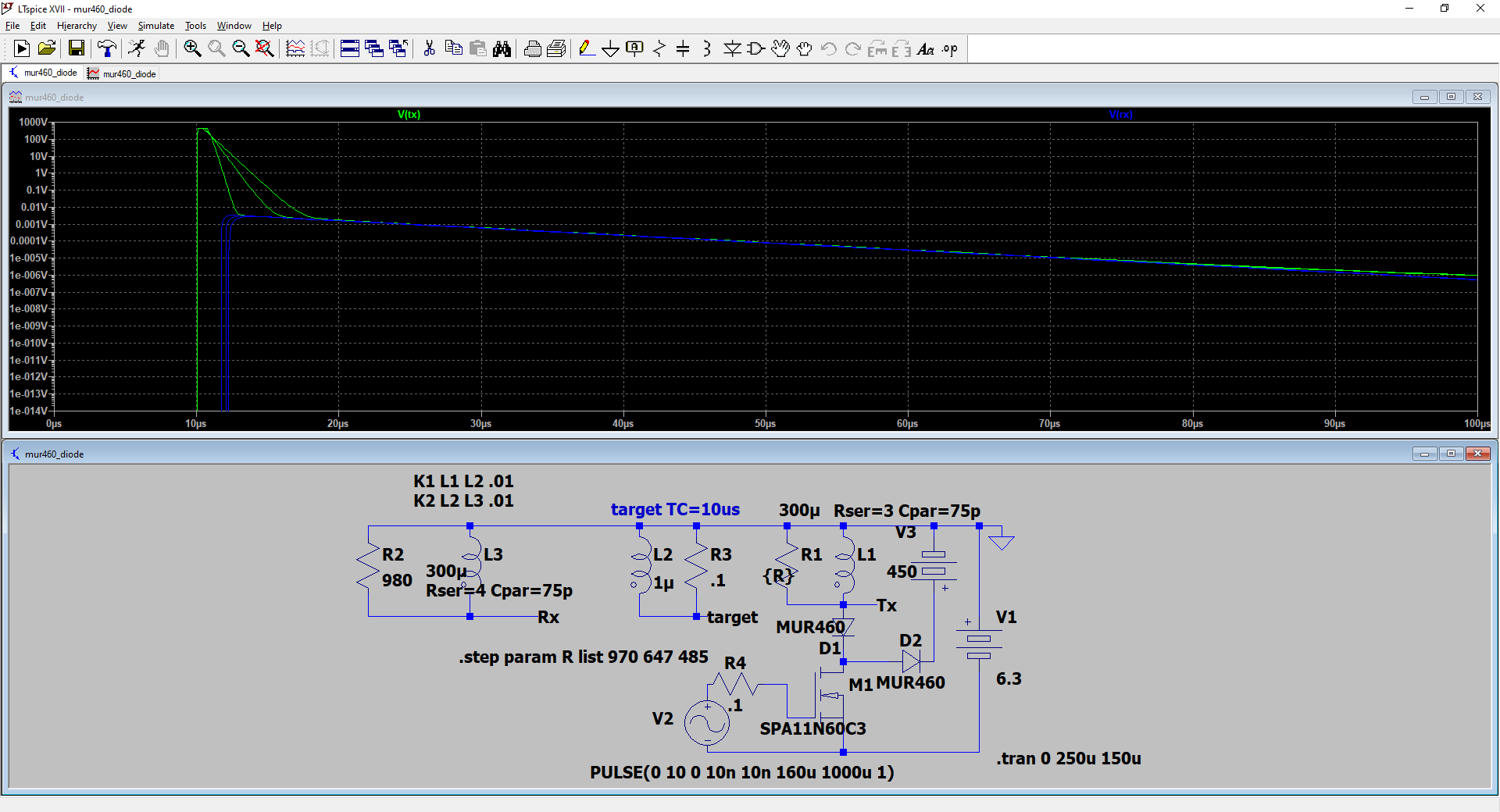Select the Resistor component tool
1500x812 pixels.
pyautogui.click(x=659, y=48)
